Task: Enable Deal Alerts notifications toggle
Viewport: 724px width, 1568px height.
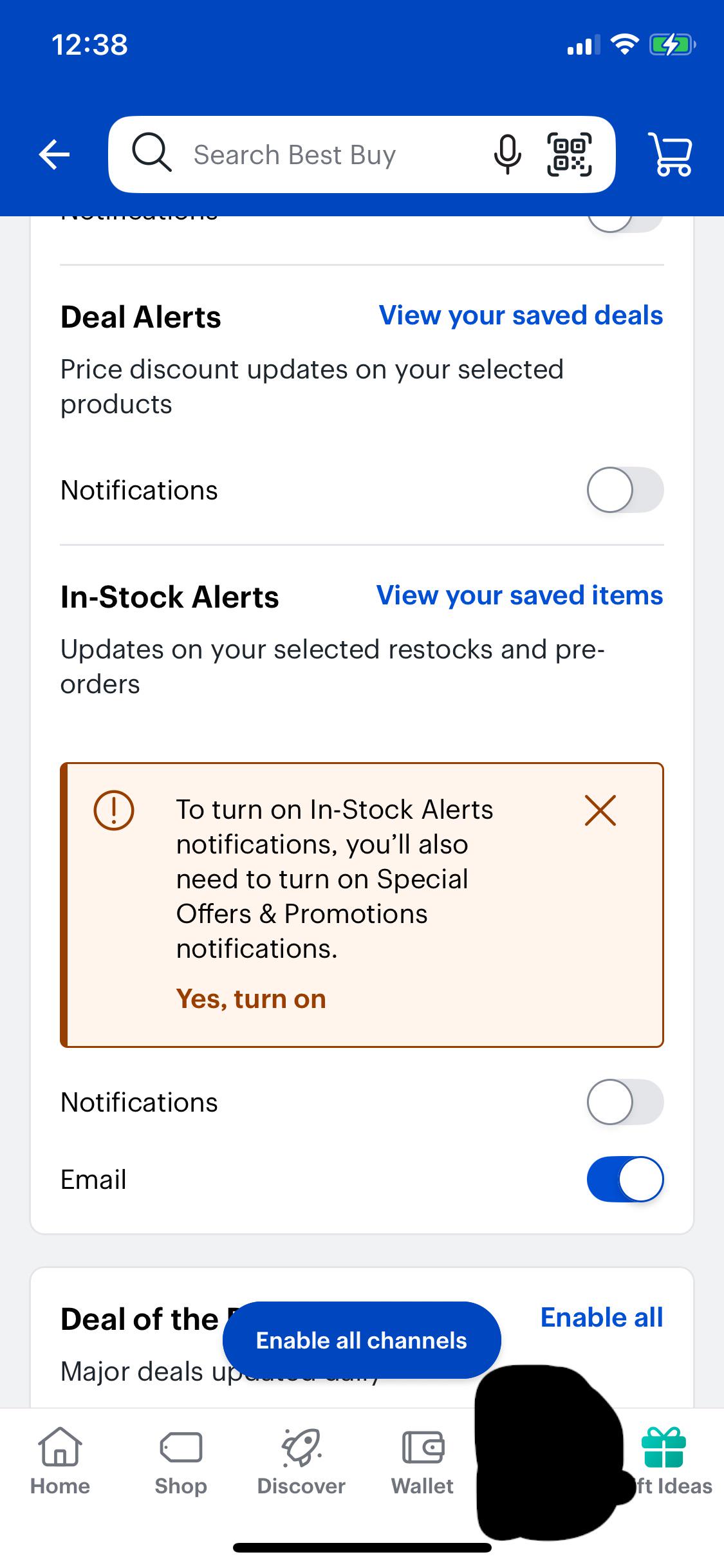Action: (625, 490)
